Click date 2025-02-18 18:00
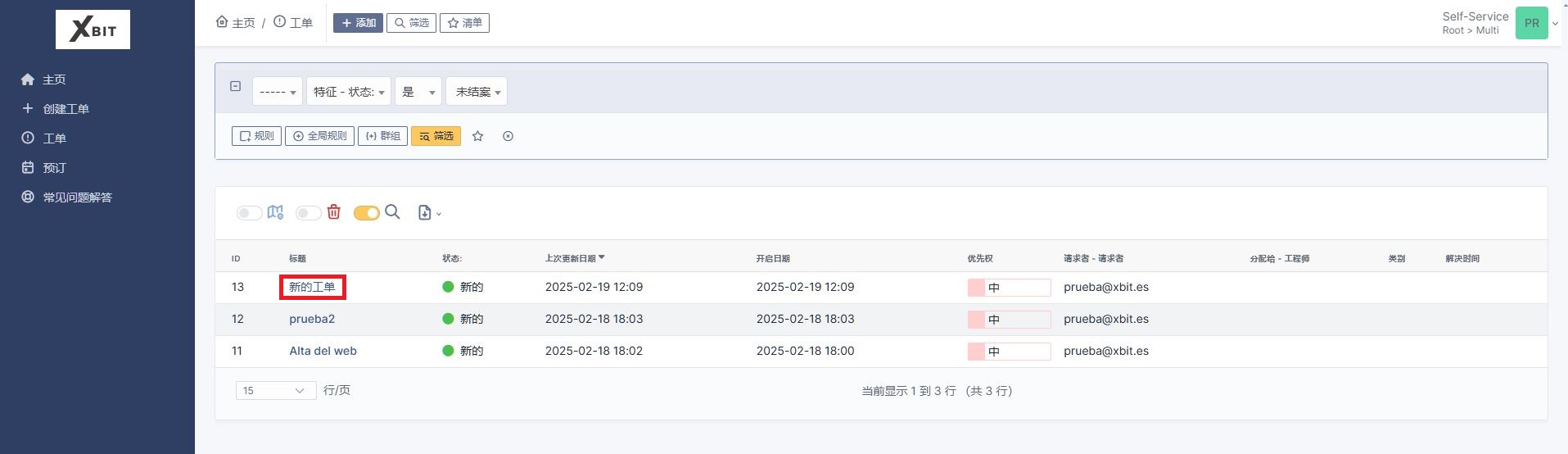This screenshot has height=454, width=1568. pos(805,352)
